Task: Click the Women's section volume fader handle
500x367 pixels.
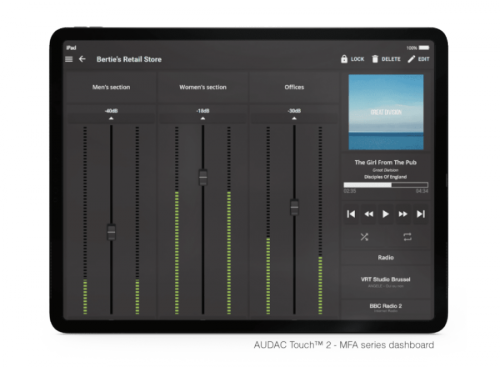Action: coord(203,177)
